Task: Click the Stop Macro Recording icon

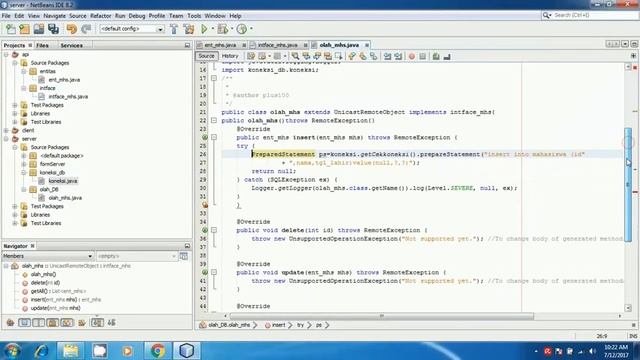Action: point(422,56)
